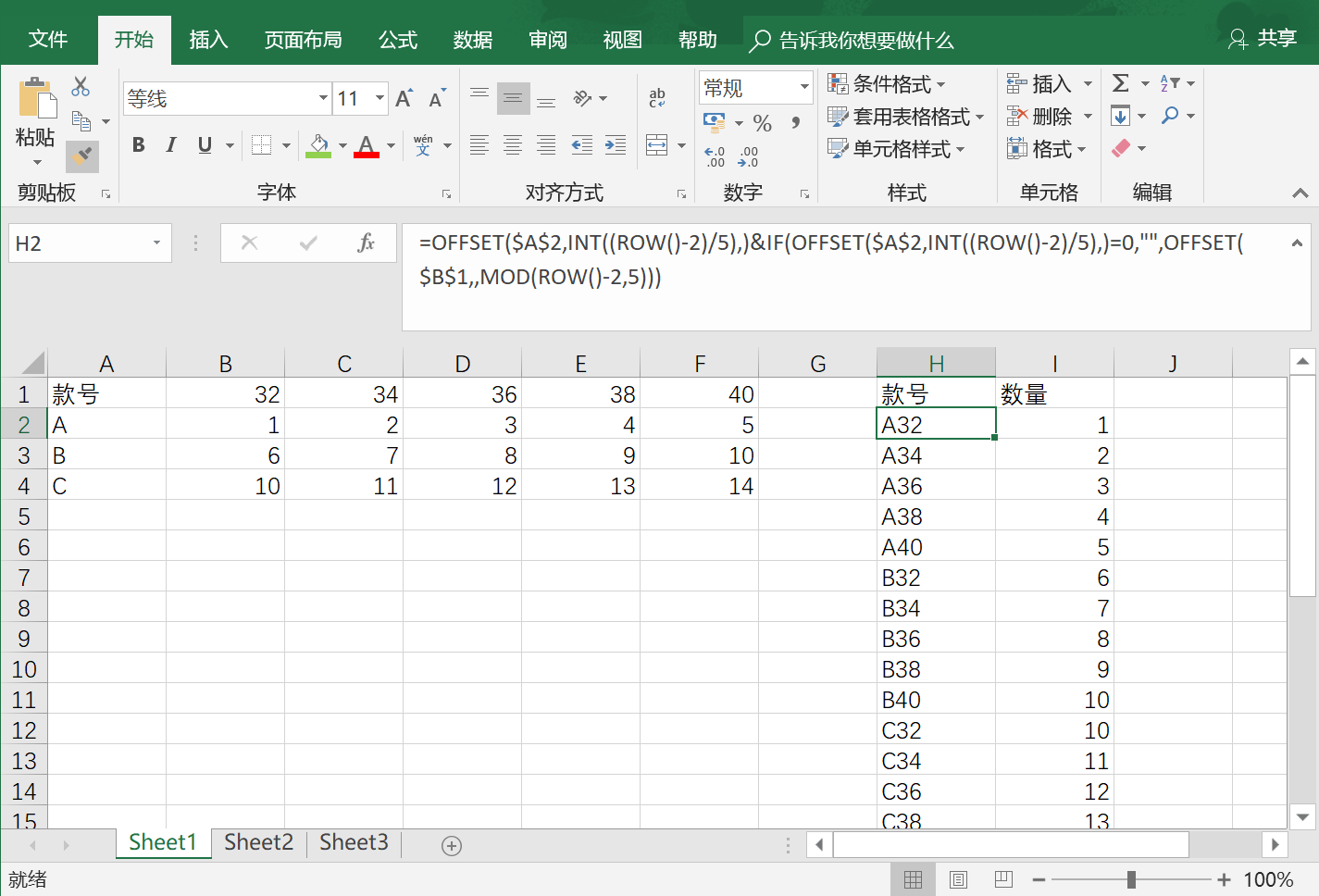Open the font size dropdown

pyautogui.click(x=381, y=97)
